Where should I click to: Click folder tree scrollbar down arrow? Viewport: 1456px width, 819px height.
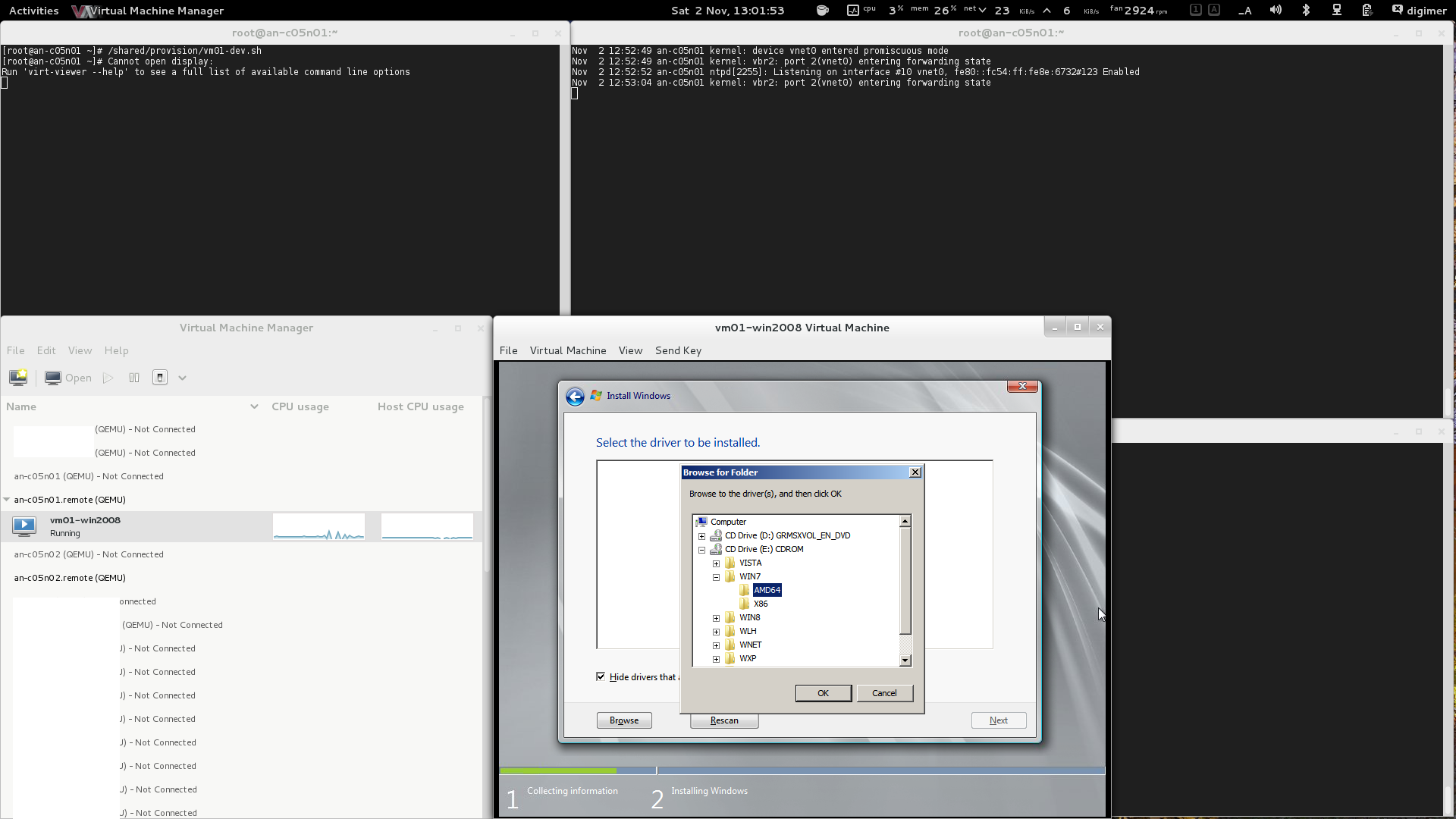pyautogui.click(x=905, y=661)
